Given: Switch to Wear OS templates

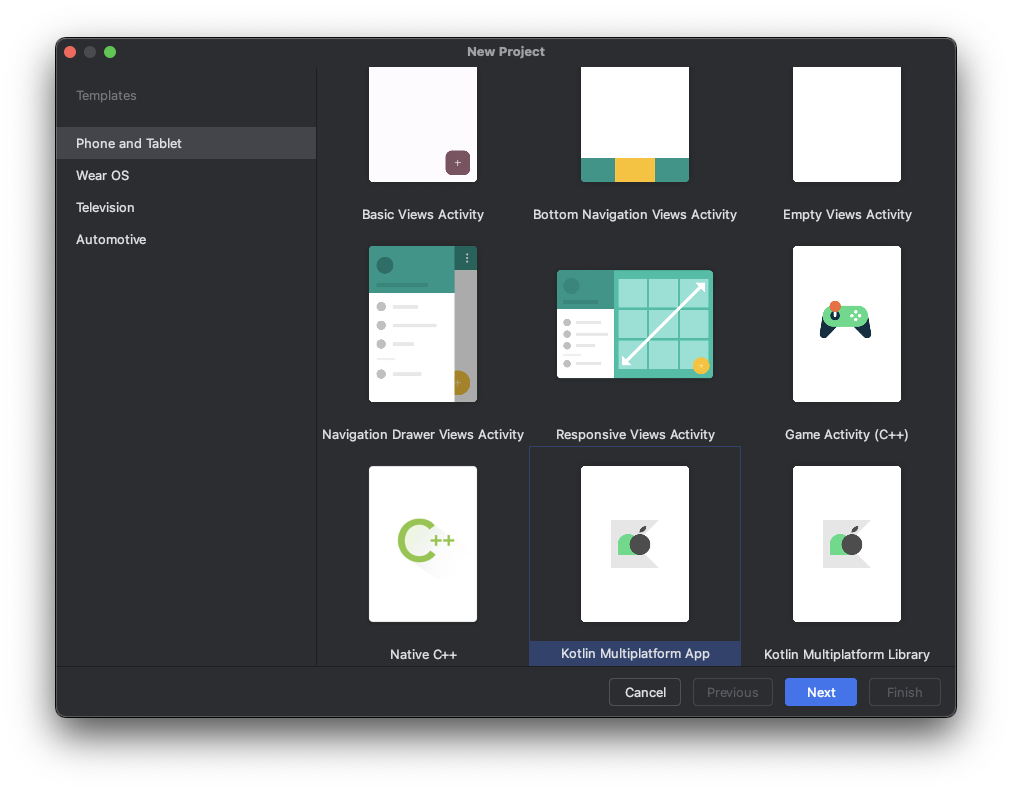Looking at the screenshot, I should point(186,175).
